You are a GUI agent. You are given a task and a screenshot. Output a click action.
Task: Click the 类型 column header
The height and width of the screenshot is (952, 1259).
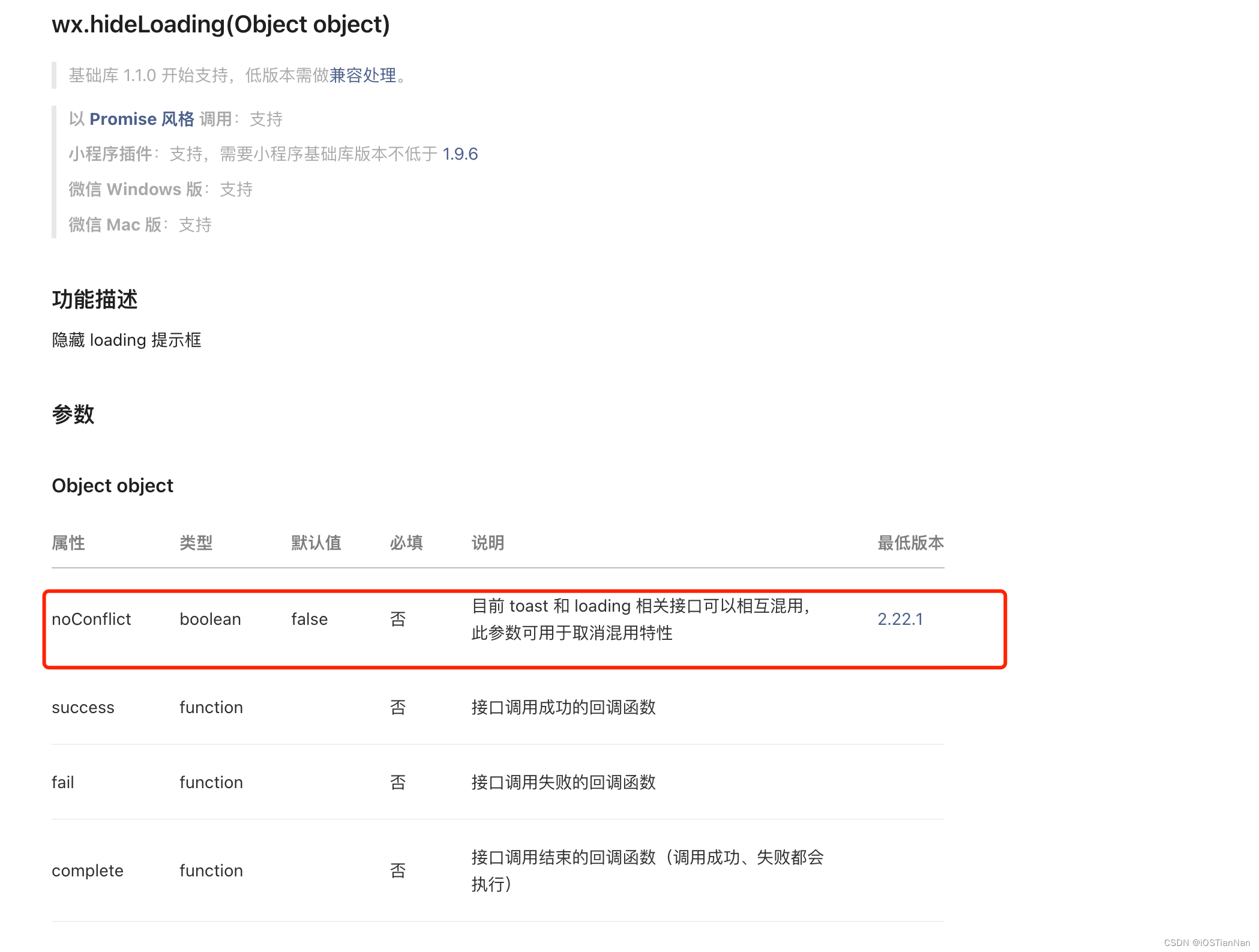tap(196, 543)
